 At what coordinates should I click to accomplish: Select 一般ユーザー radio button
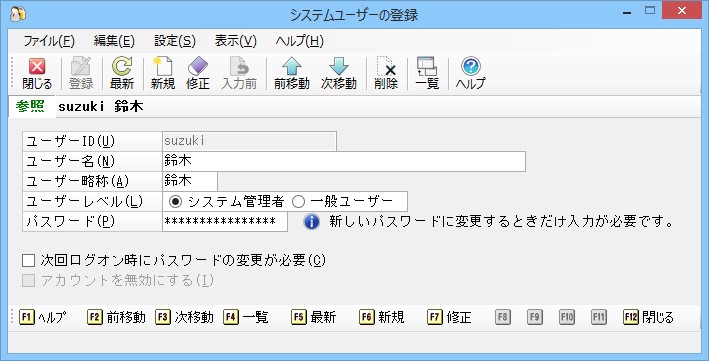(298, 202)
